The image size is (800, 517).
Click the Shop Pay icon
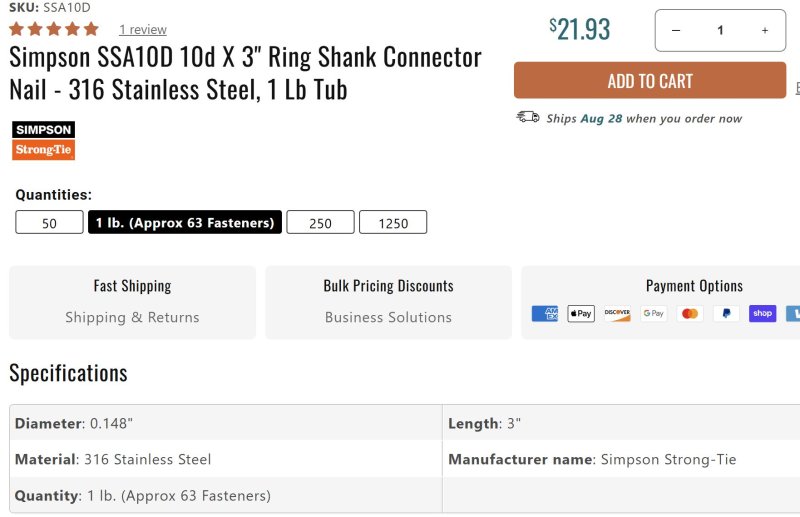762,314
